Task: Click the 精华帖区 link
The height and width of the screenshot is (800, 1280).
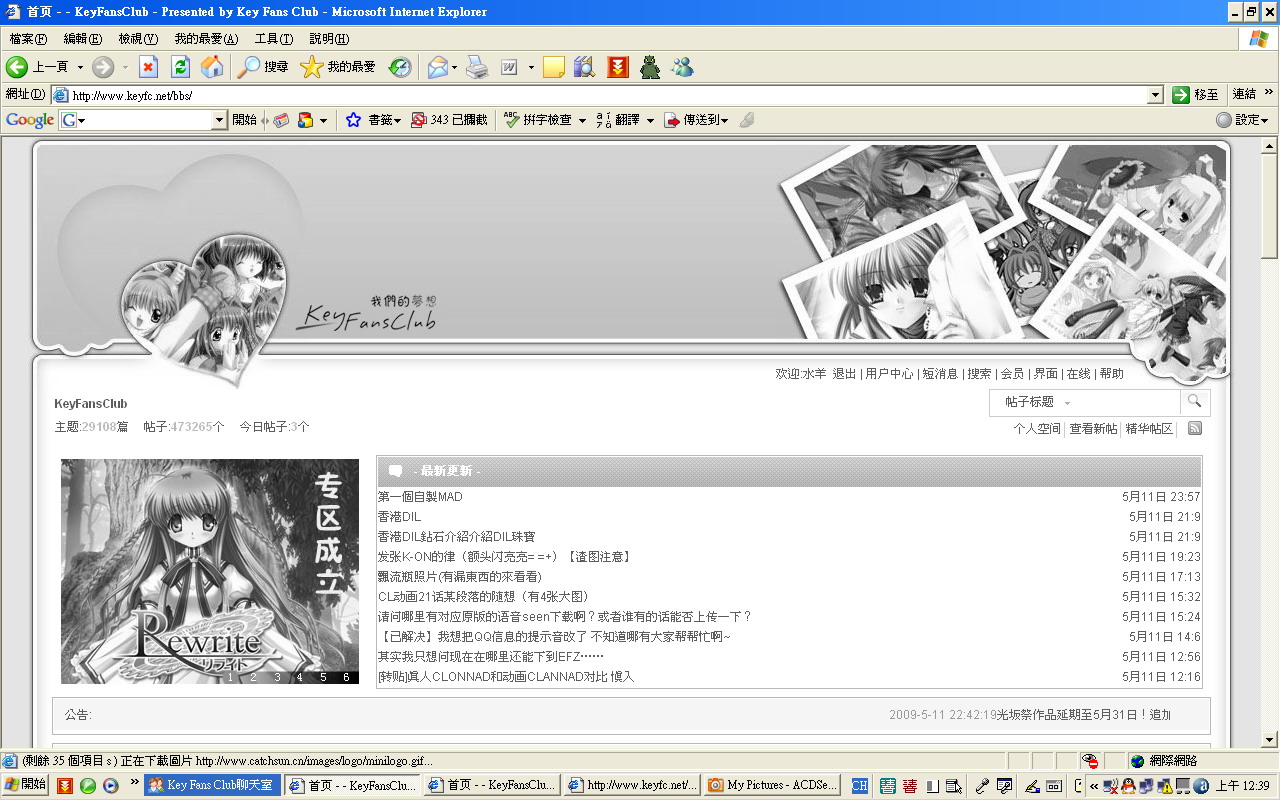Action: (1149, 429)
